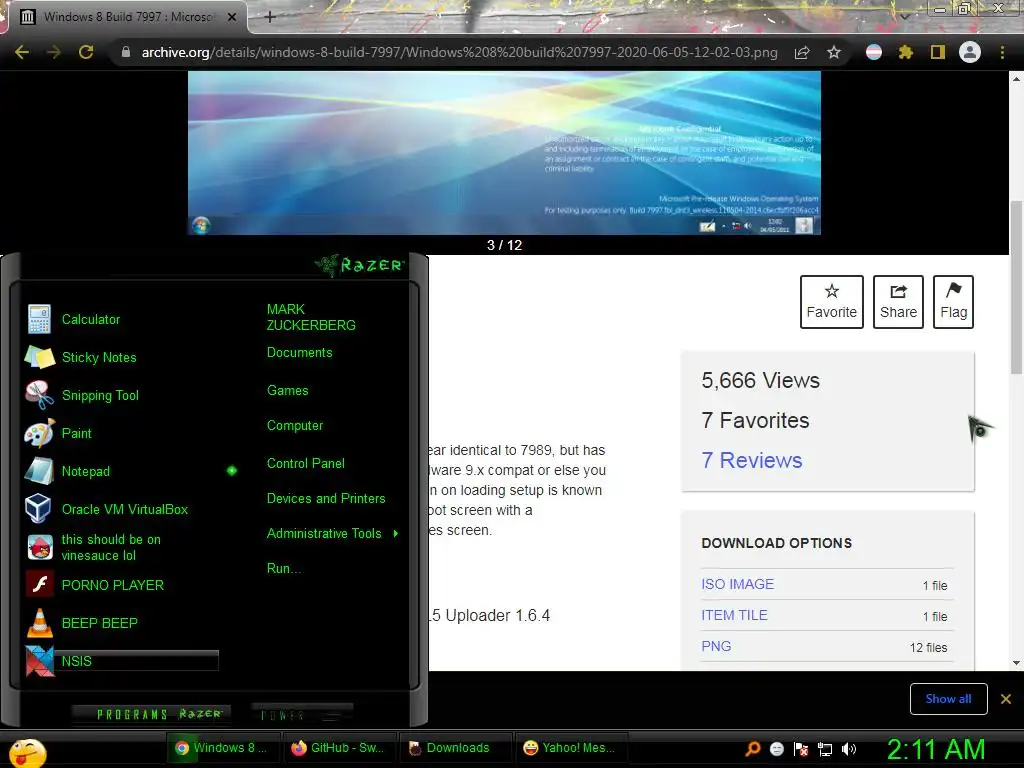Click the 5,666 Views text

tap(760, 380)
